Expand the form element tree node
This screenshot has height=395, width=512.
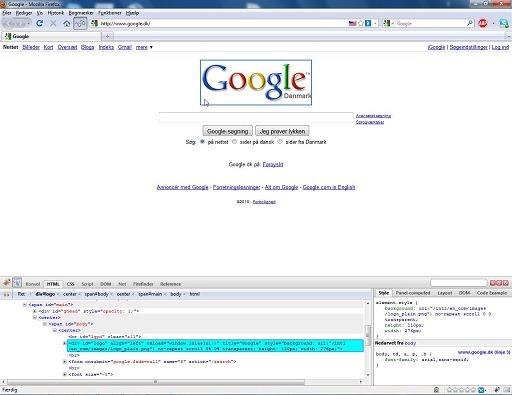point(64,362)
